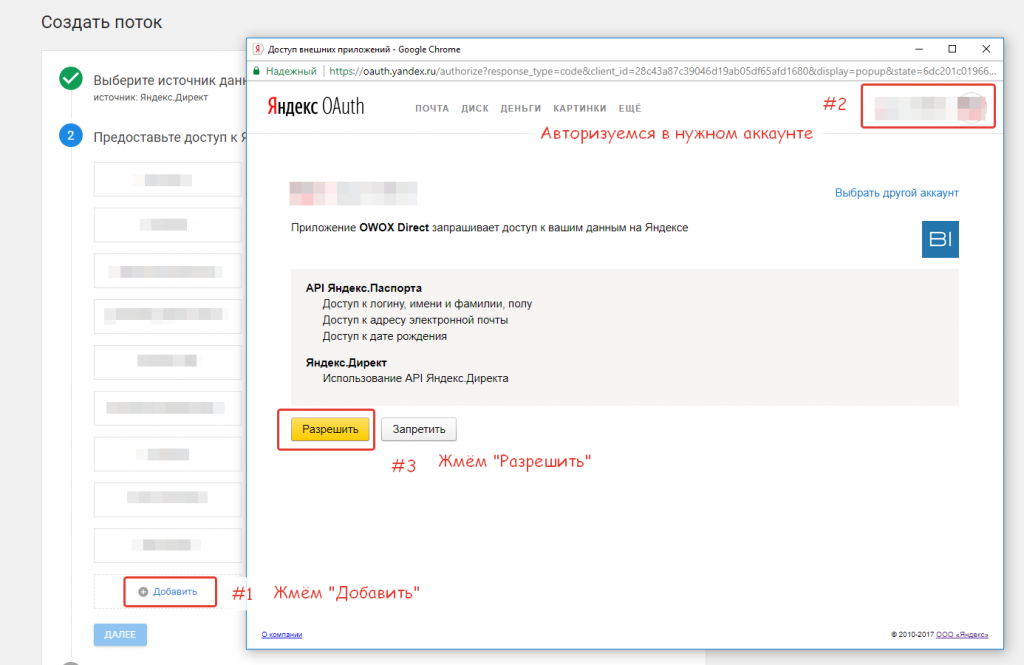The image size is (1024, 665).
Task: Click the 'API Яндекс.Паспорта' heading text
Action: click(x=364, y=288)
